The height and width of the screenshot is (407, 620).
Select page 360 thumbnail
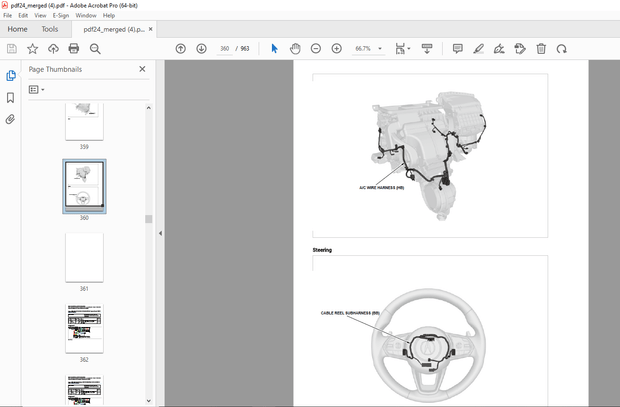pyautogui.click(x=84, y=186)
